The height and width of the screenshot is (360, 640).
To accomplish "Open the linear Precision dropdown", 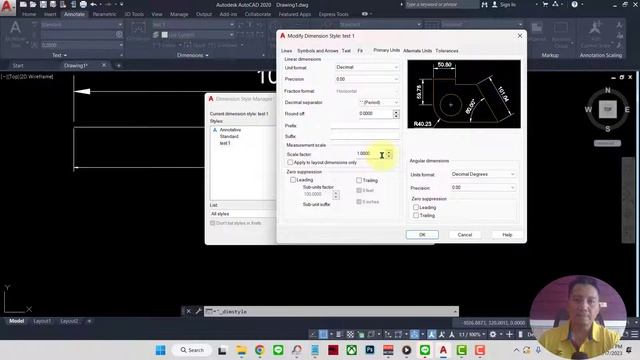I will tap(367, 79).
